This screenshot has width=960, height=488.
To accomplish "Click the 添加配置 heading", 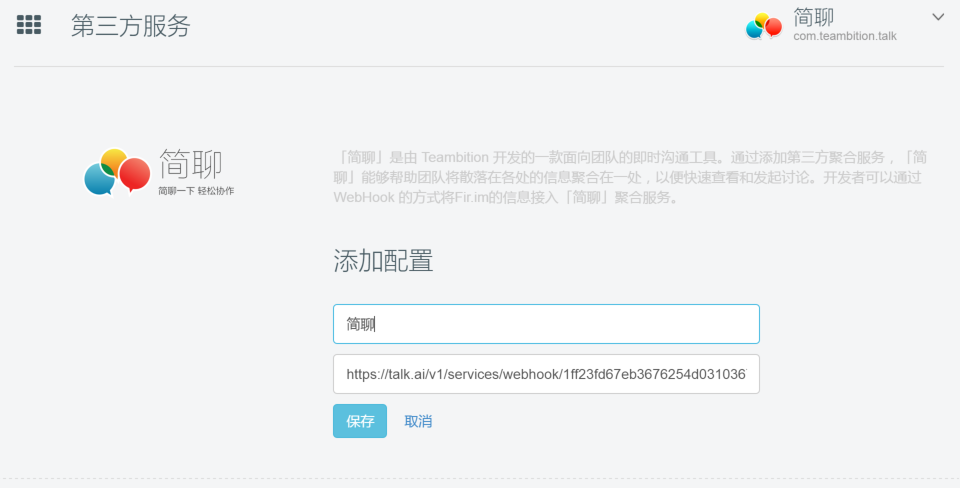I will (383, 261).
